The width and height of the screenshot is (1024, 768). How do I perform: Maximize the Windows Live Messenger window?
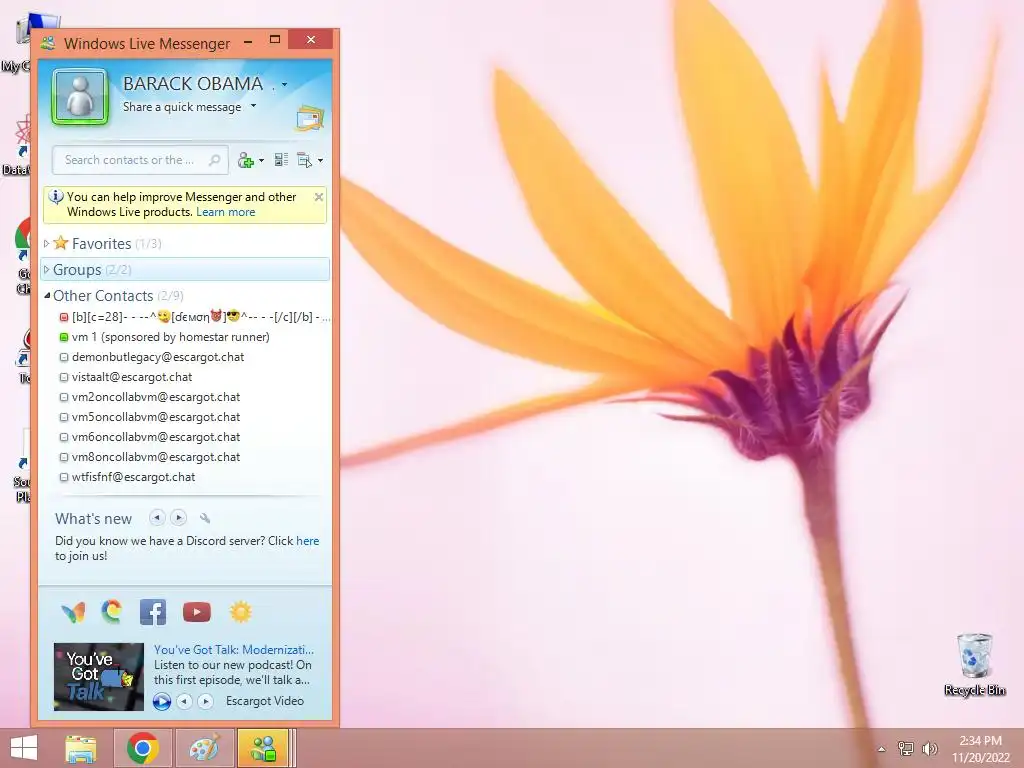click(275, 40)
